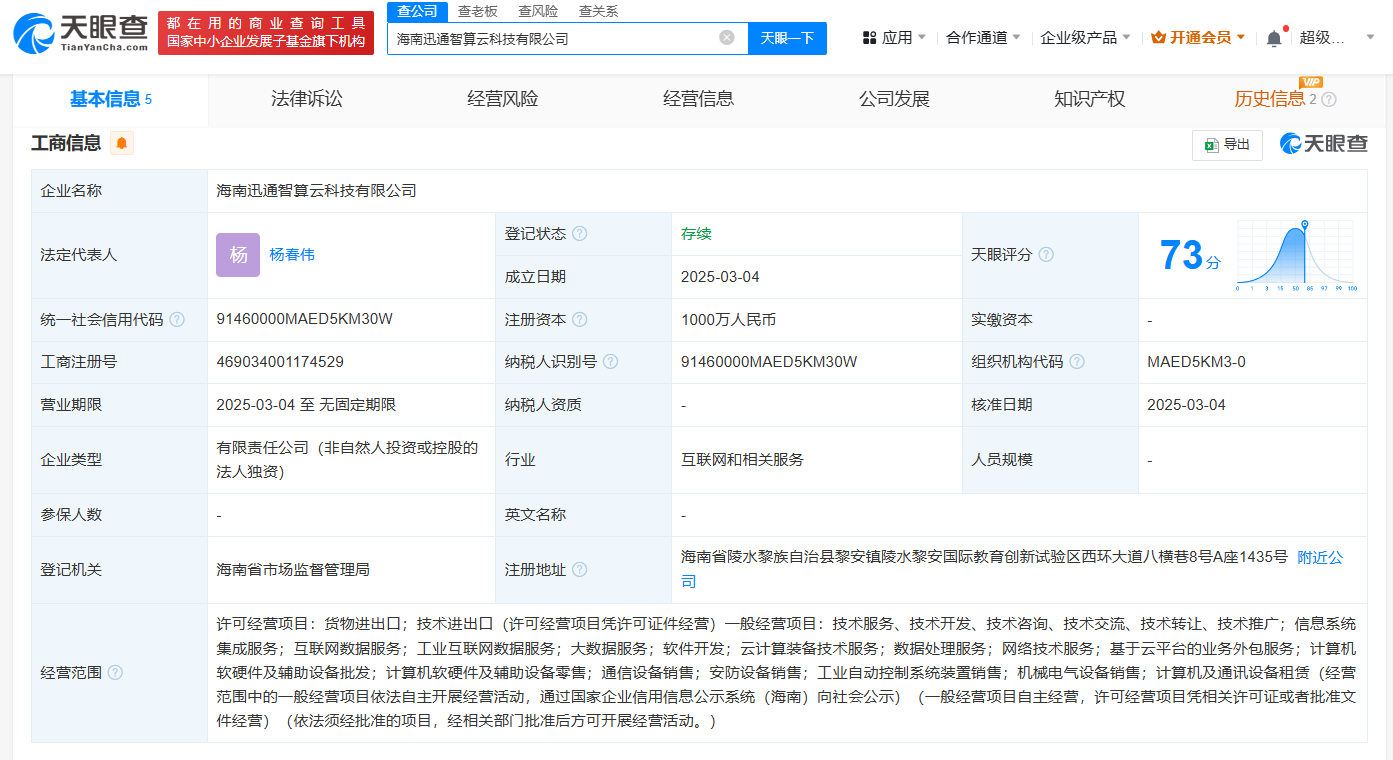Expand the 应用 dropdown menu

tap(895, 38)
